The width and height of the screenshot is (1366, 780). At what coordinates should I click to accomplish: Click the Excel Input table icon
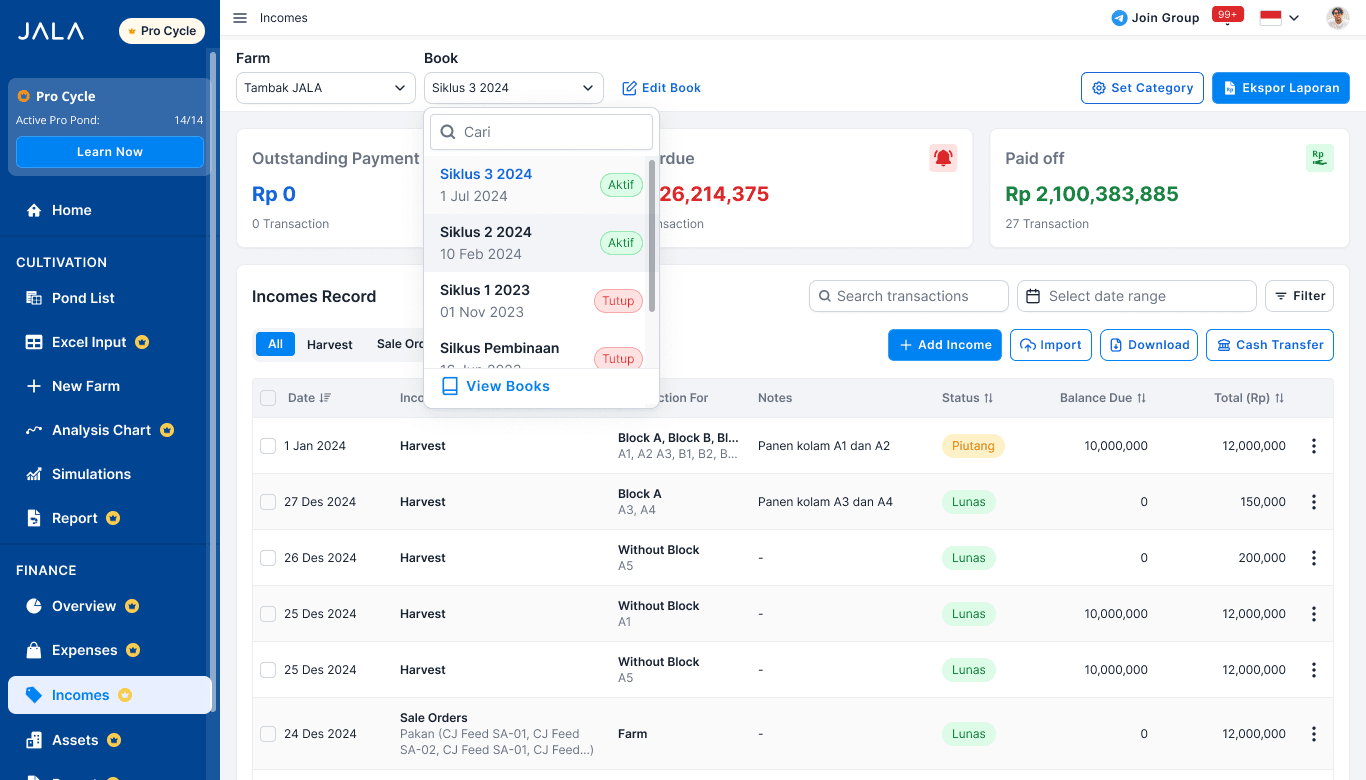tap(34, 342)
